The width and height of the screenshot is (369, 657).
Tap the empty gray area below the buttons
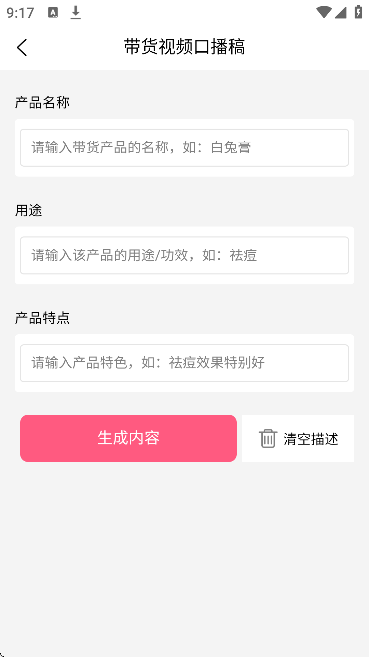click(184, 557)
